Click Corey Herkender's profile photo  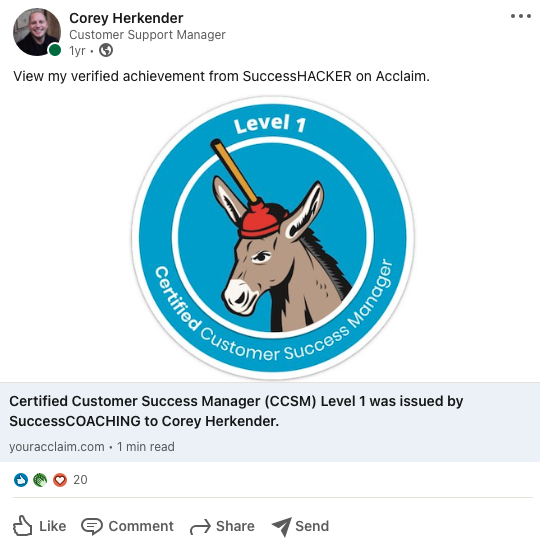pos(37,32)
